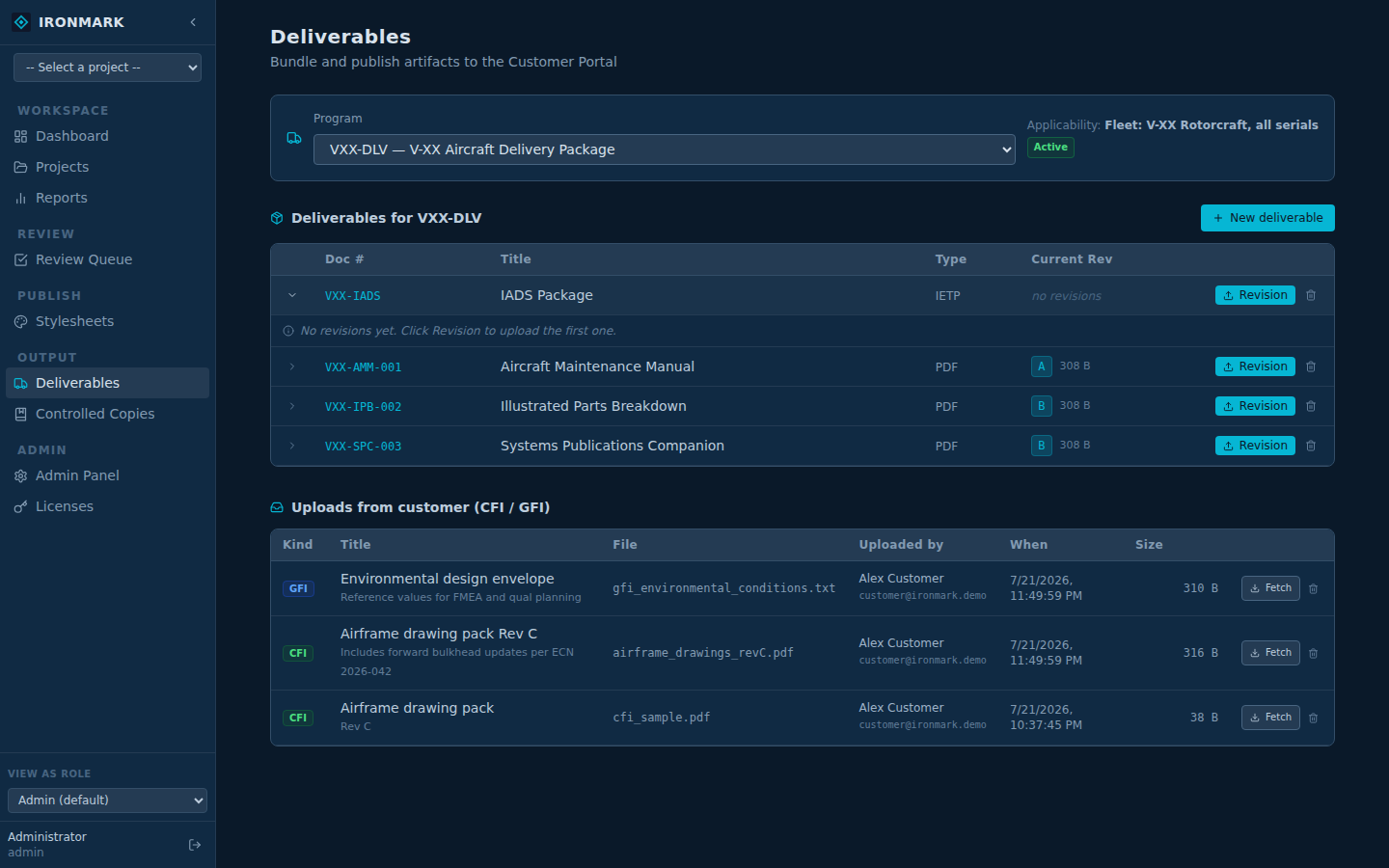Viewport: 1389px width, 868px height.
Task: Open Dashboard in the sidebar
Action: pyautogui.click(x=107, y=136)
